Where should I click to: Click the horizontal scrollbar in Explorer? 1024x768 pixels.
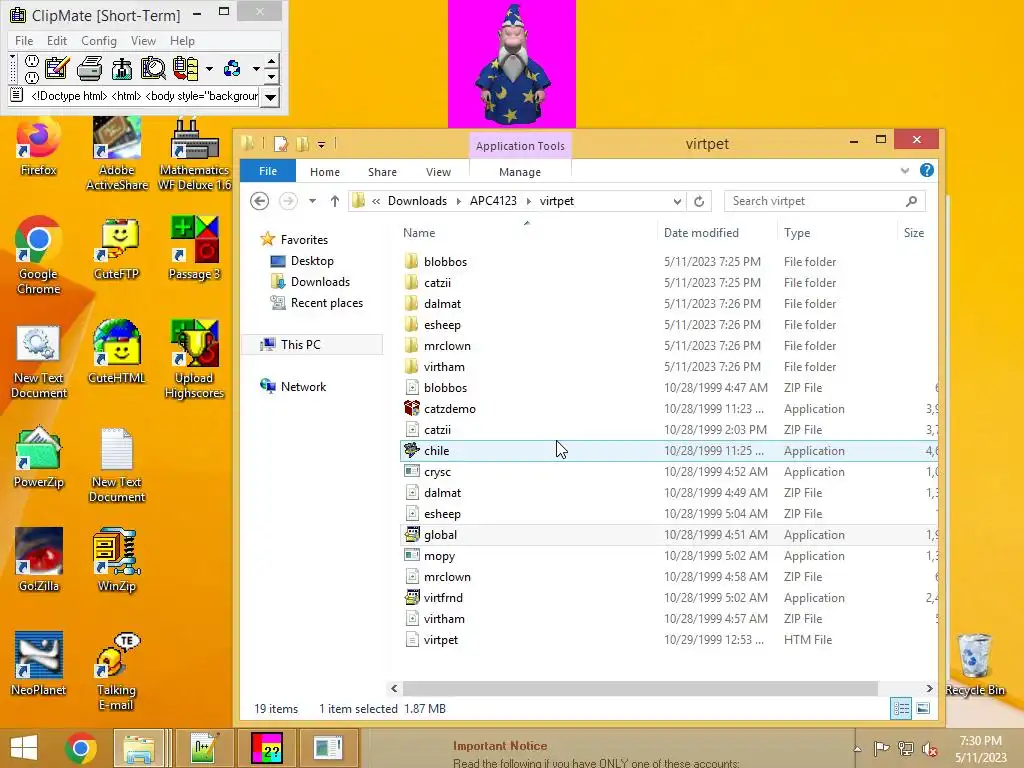click(x=640, y=688)
